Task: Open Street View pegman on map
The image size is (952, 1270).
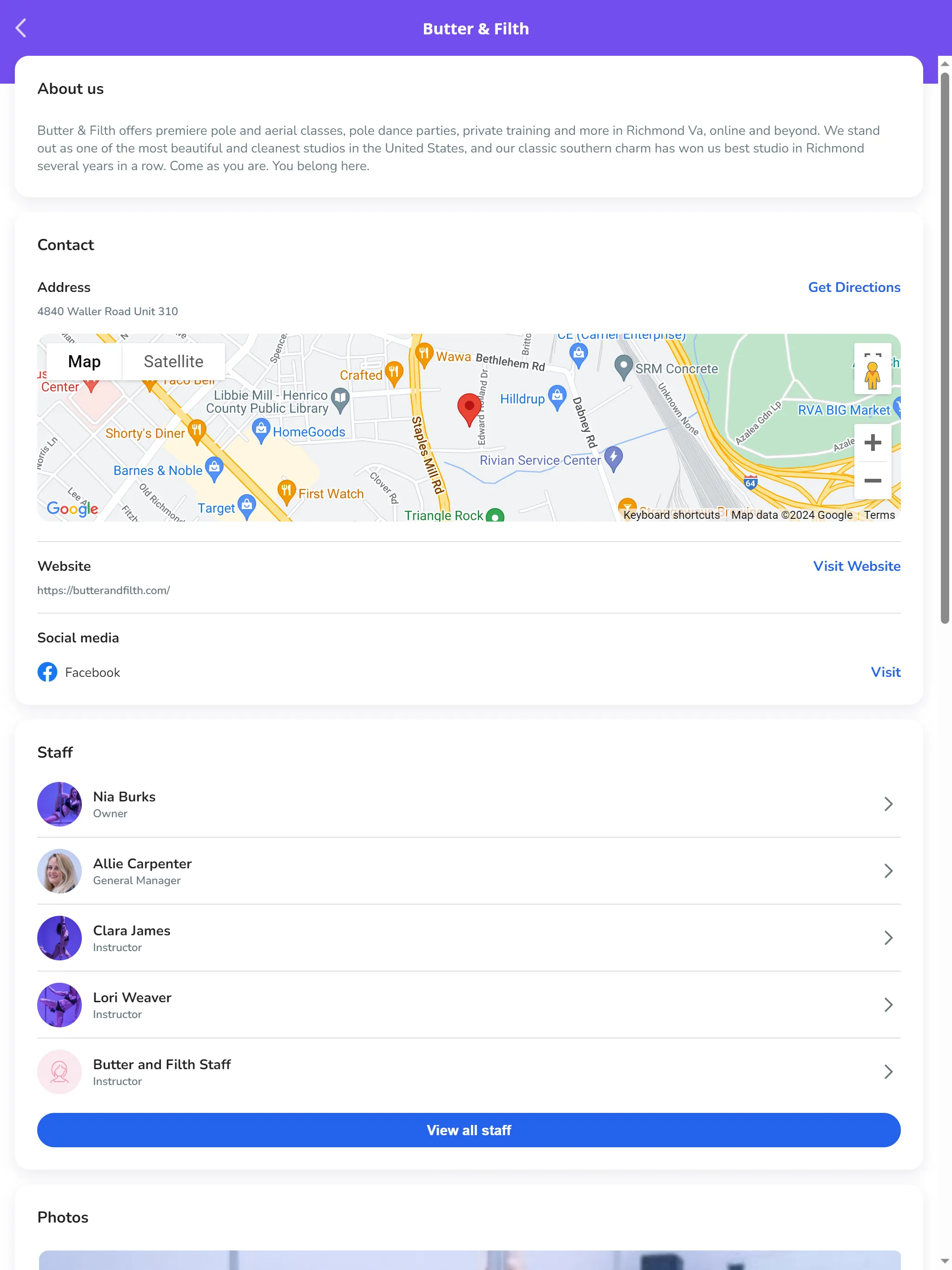Action: pyautogui.click(x=872, y=377)
